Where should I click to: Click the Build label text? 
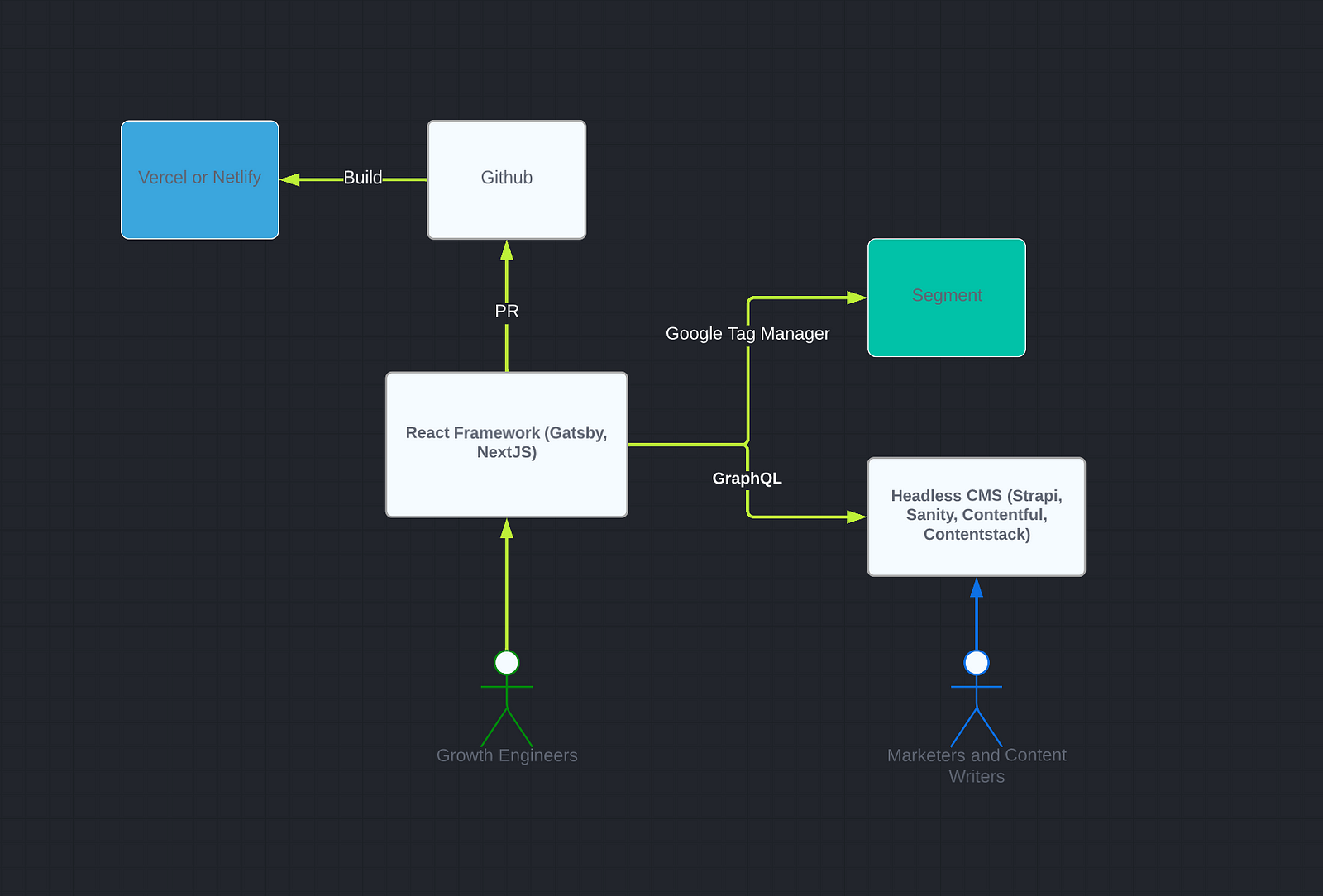tap(363, 178)
